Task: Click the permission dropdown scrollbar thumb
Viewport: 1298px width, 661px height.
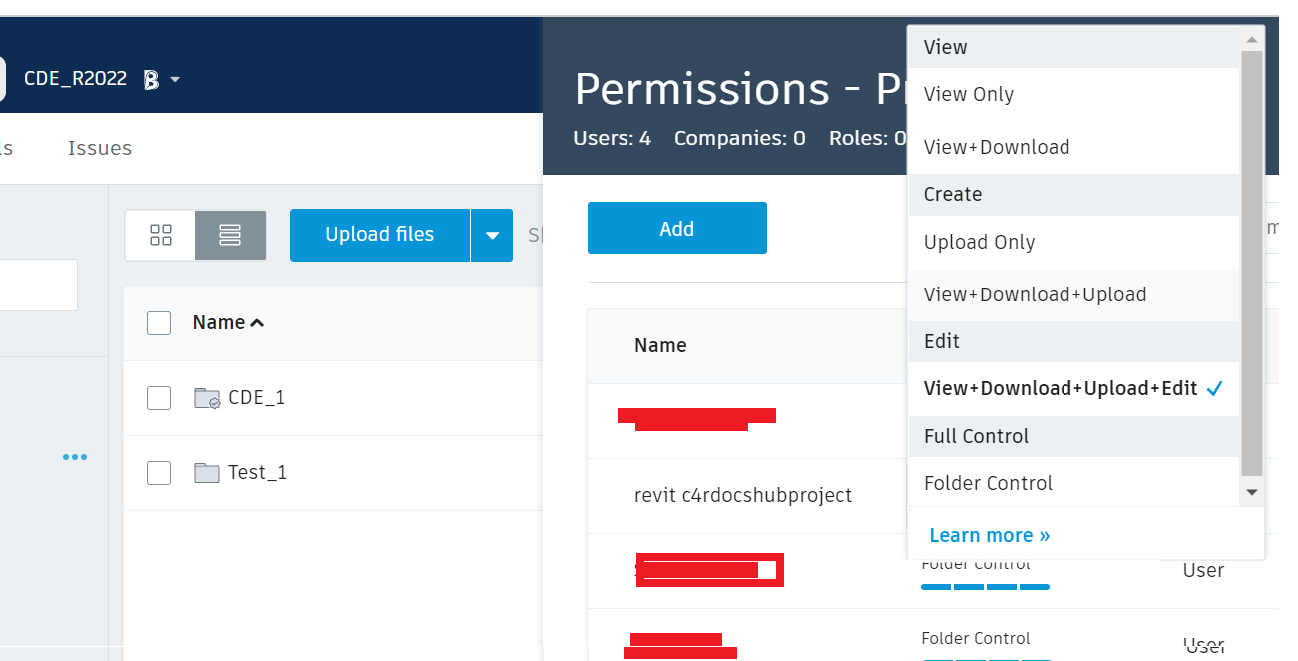Action: pyautogui.click(x=1251, y=263)
